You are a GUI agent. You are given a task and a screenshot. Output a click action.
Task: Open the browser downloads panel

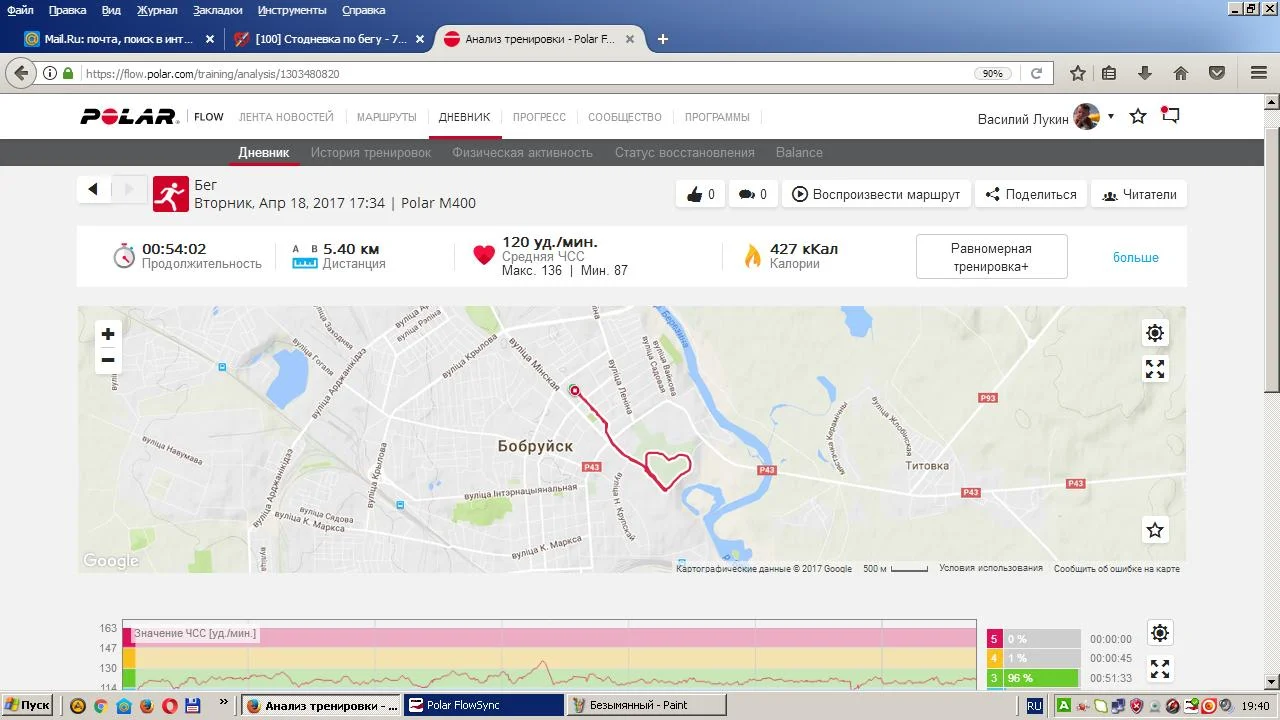(x=1145, y=73)
